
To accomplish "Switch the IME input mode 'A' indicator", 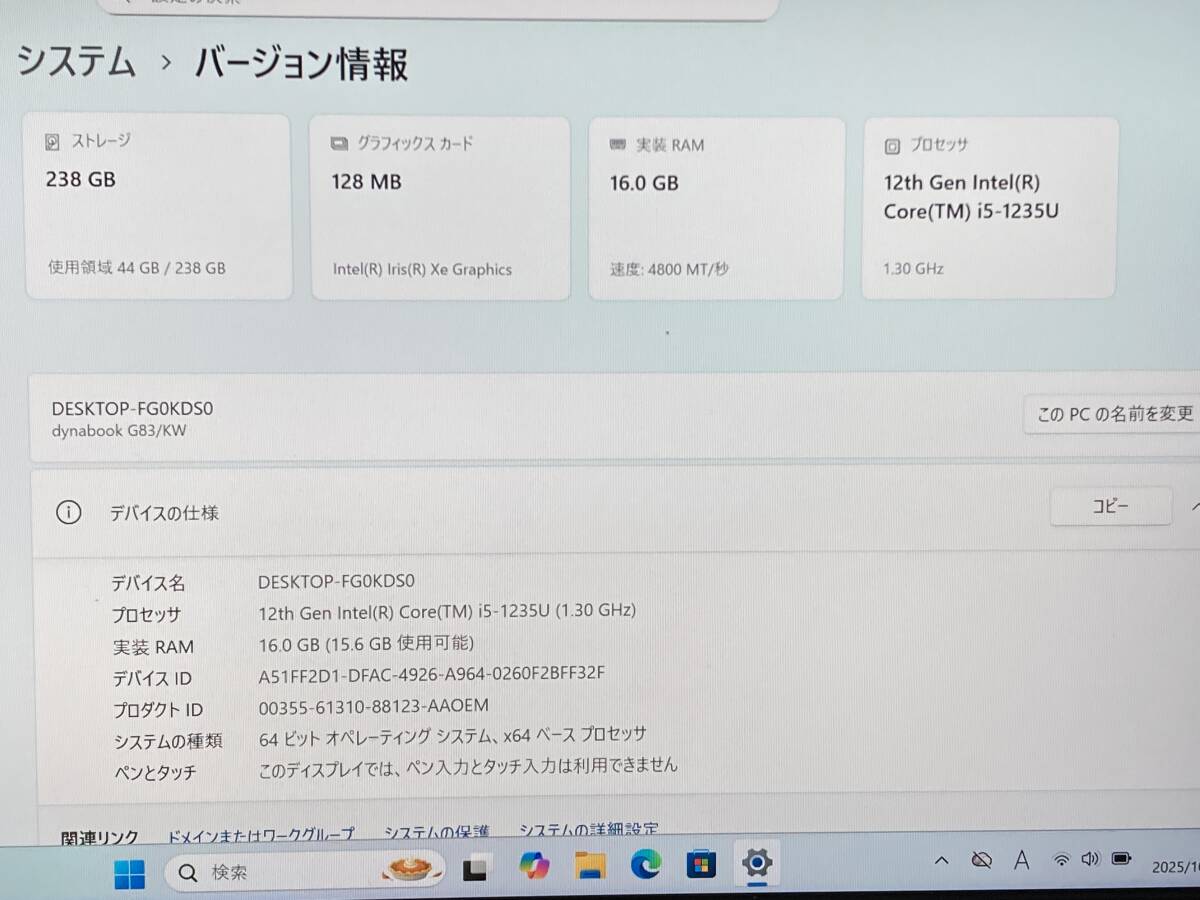I will tap(1021, 859).
